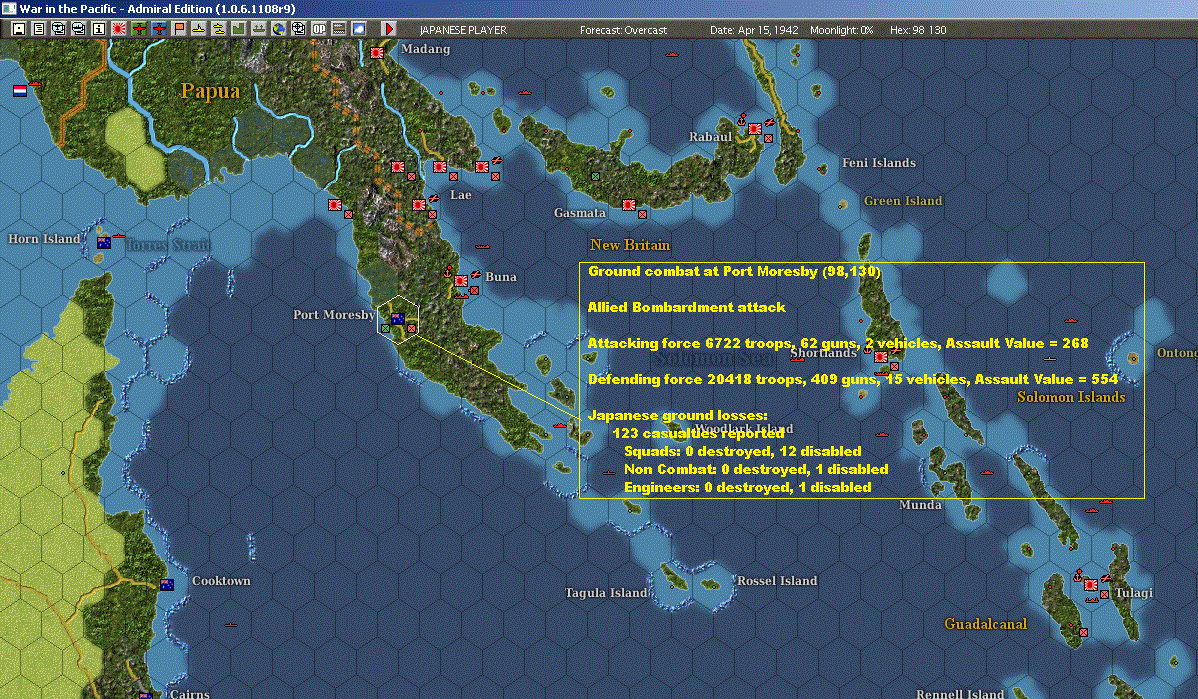
Task: Click the green unit marker on New Britain
Action: [595, 176]
